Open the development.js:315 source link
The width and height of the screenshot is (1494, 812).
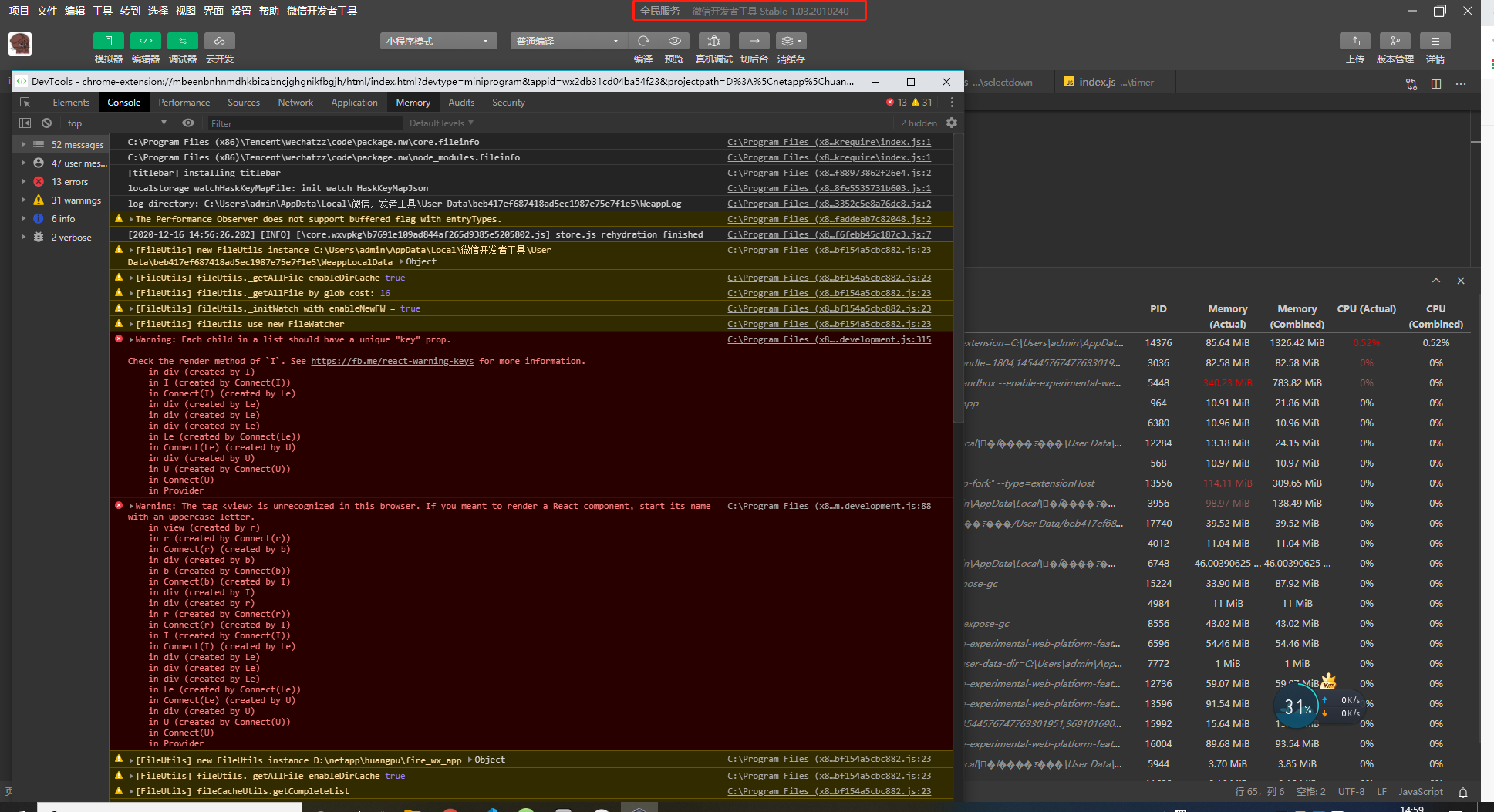(829, 339)
